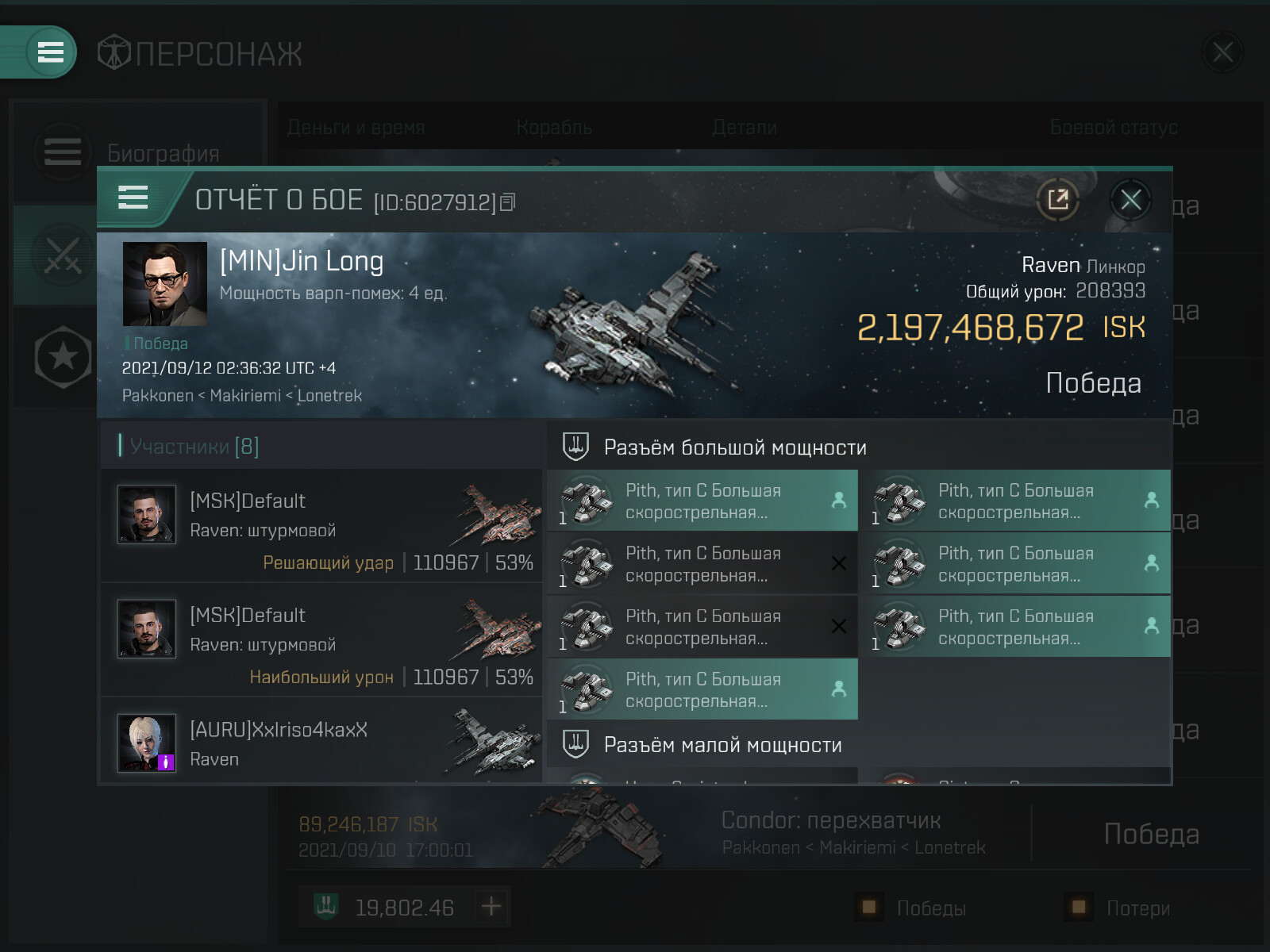
Task: Add currency with the plus button
Action: click(x=491, y=906)
